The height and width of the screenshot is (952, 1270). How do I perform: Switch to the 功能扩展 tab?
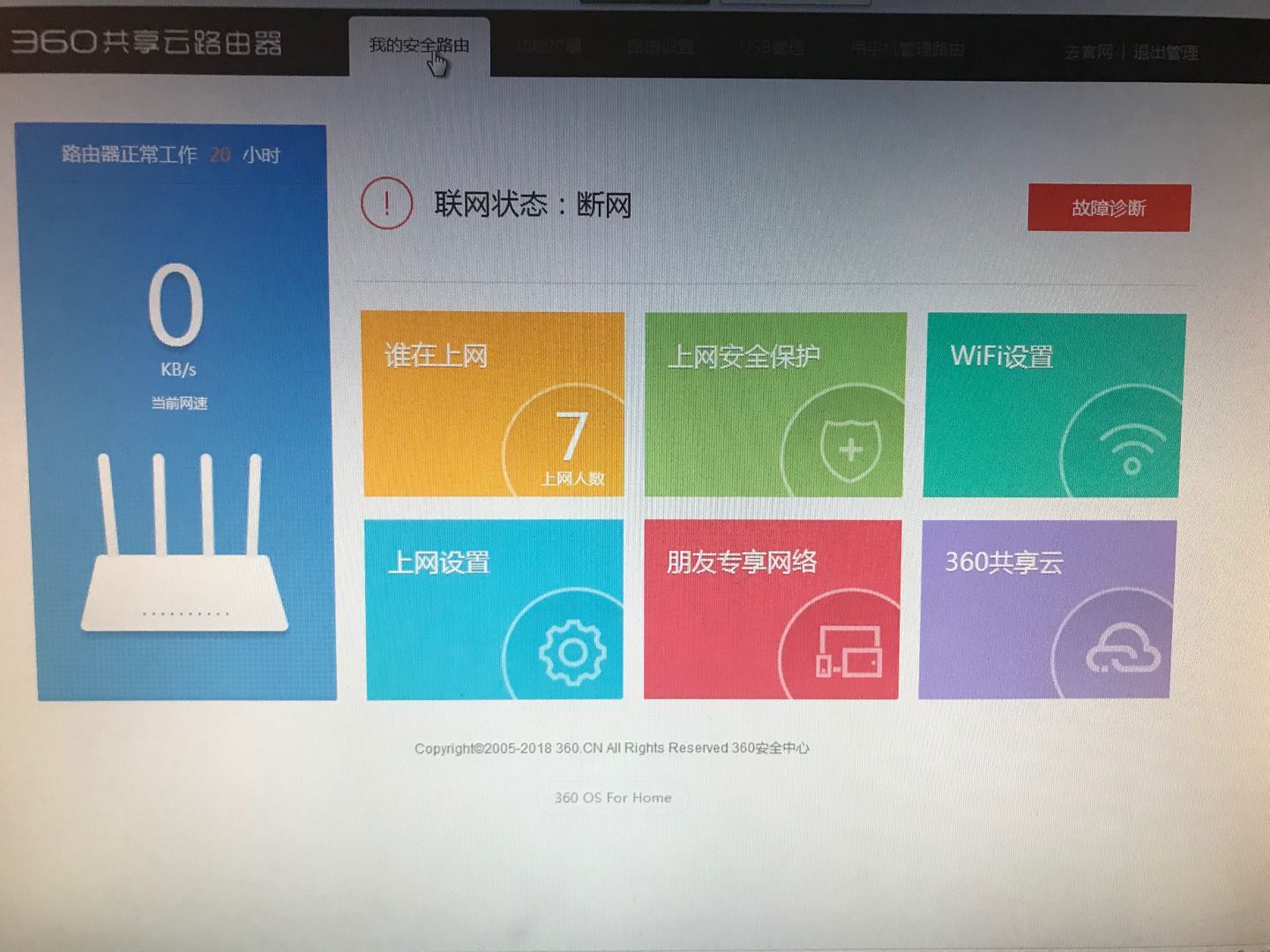click(549, 46)
